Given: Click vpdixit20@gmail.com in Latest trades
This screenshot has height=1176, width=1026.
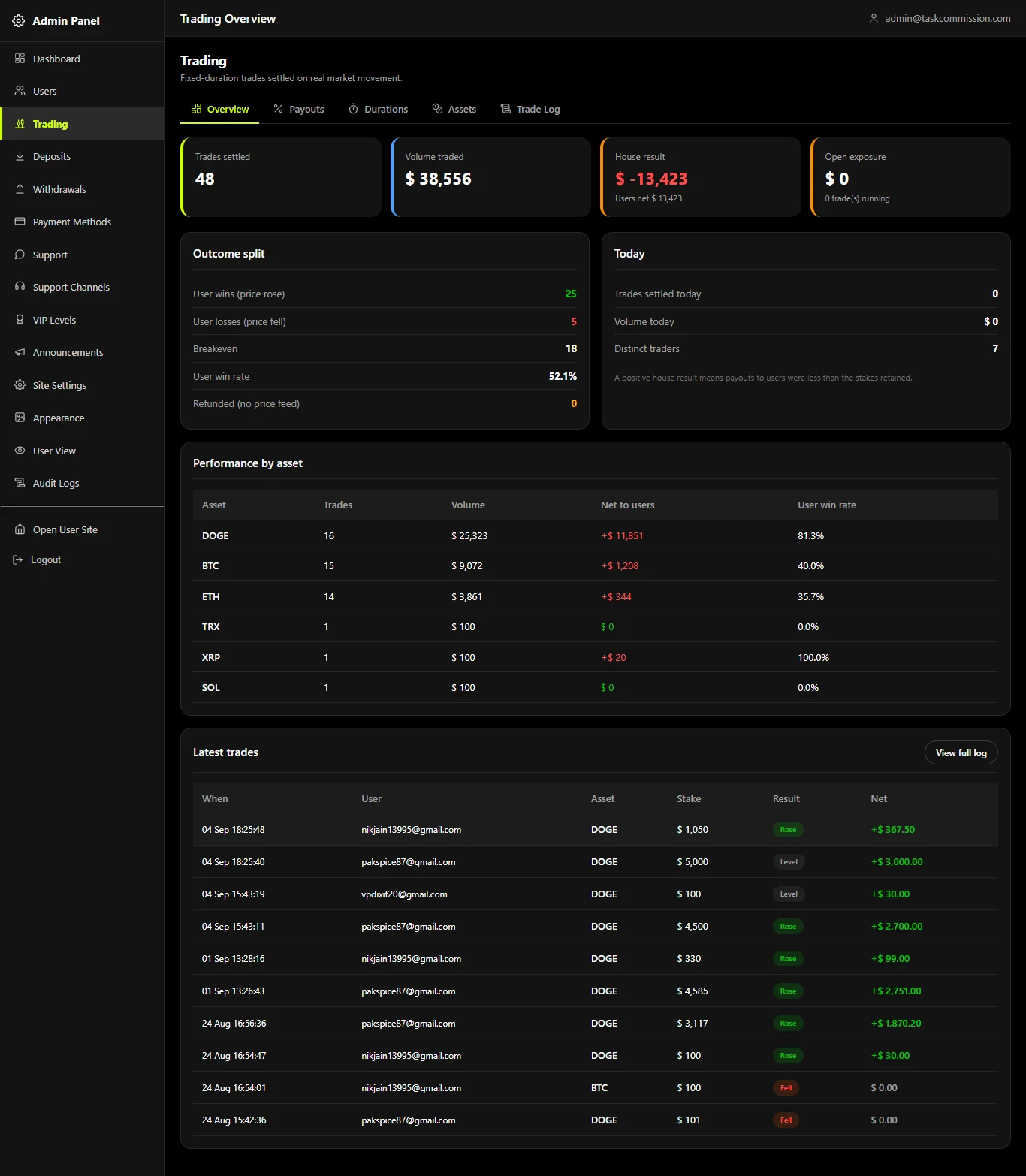Looking at the screenshot, I should [x=404, y=894].
